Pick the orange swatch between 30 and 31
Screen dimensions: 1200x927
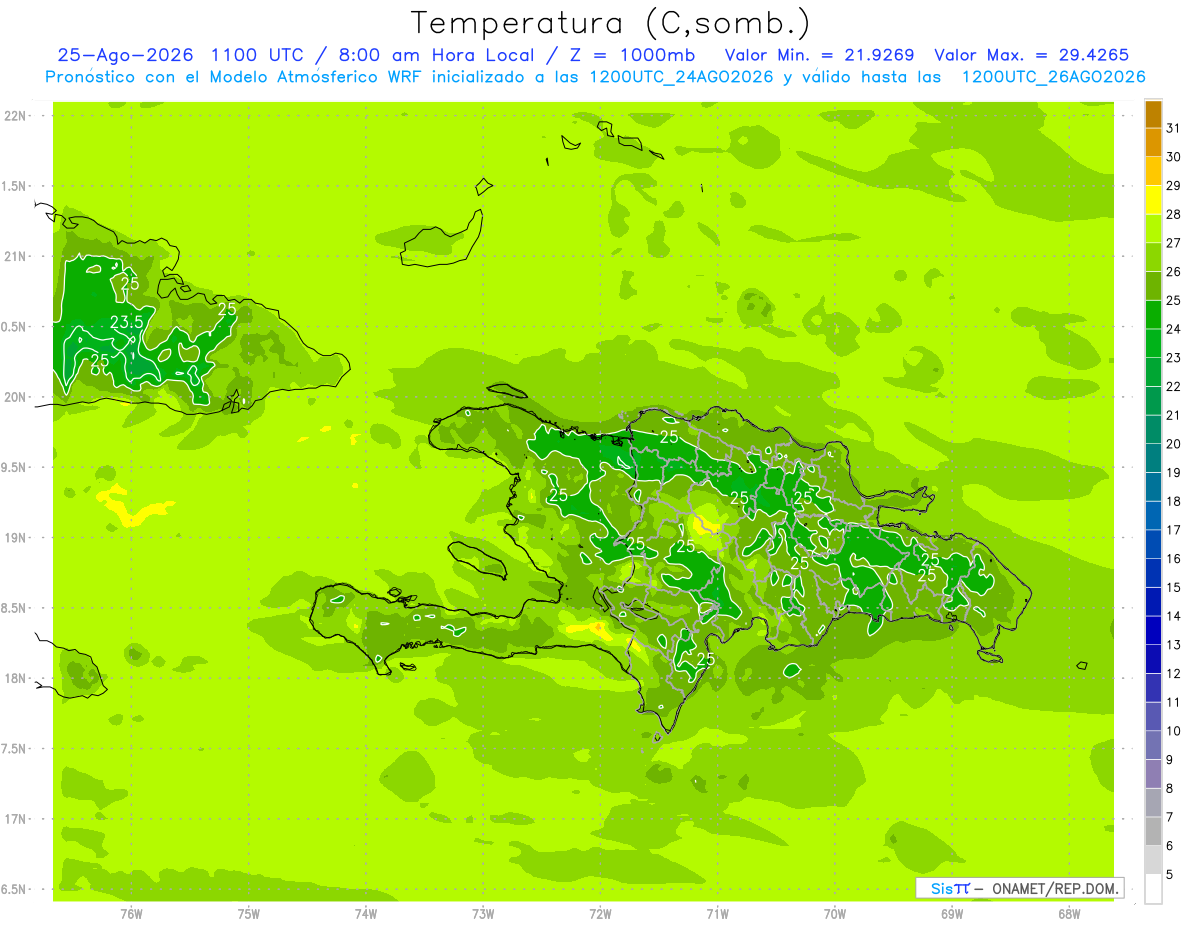coord(1153,143)
